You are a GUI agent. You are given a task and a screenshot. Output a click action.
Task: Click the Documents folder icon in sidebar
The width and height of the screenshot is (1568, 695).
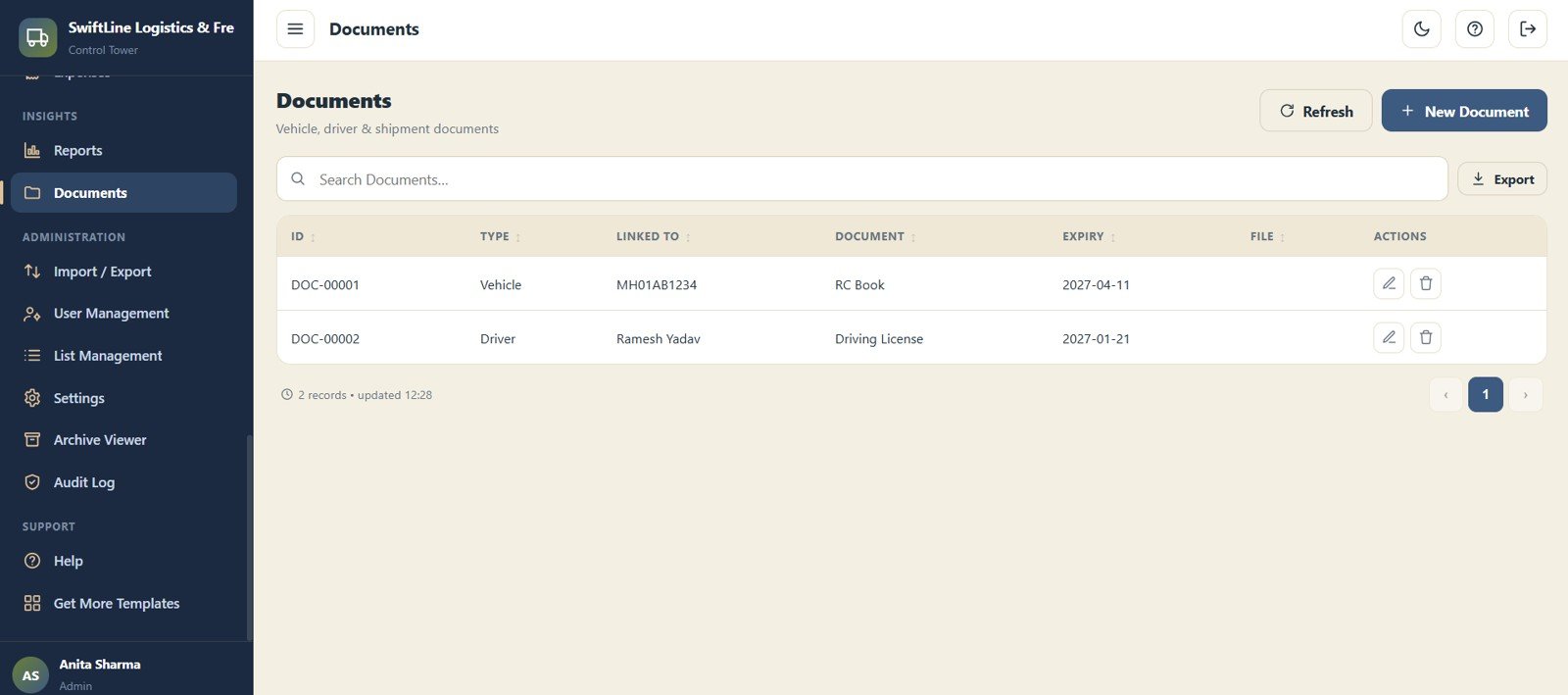32,192
